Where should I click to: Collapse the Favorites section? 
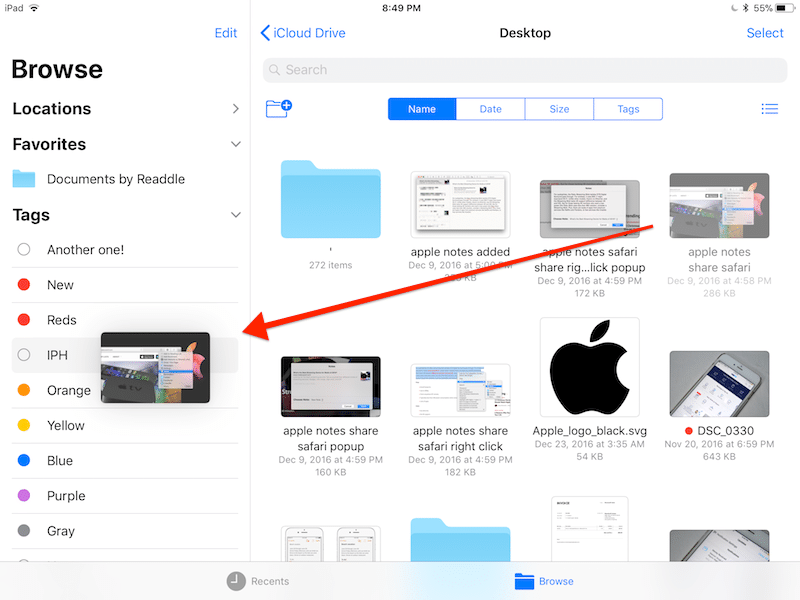click(x=235, y=144)
